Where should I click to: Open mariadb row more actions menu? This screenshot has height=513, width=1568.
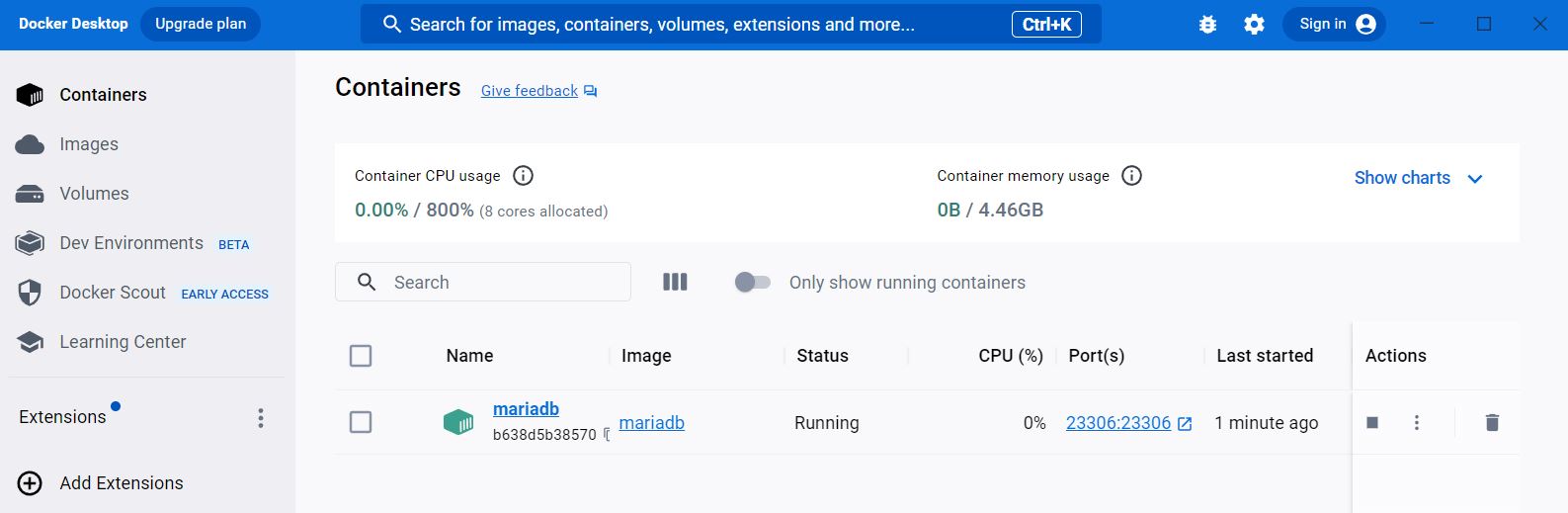point(1417,423)
